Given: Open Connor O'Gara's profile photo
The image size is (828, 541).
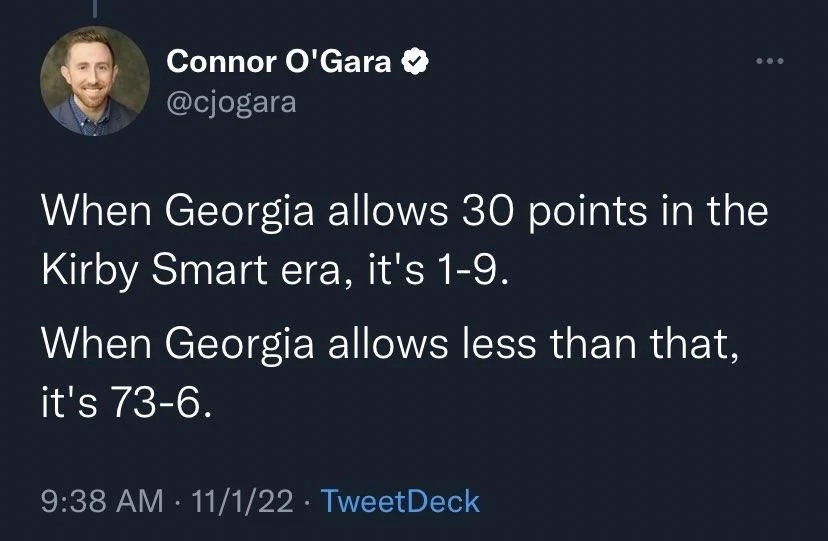Looking at the screenshot, I should [x=96, y=81].
